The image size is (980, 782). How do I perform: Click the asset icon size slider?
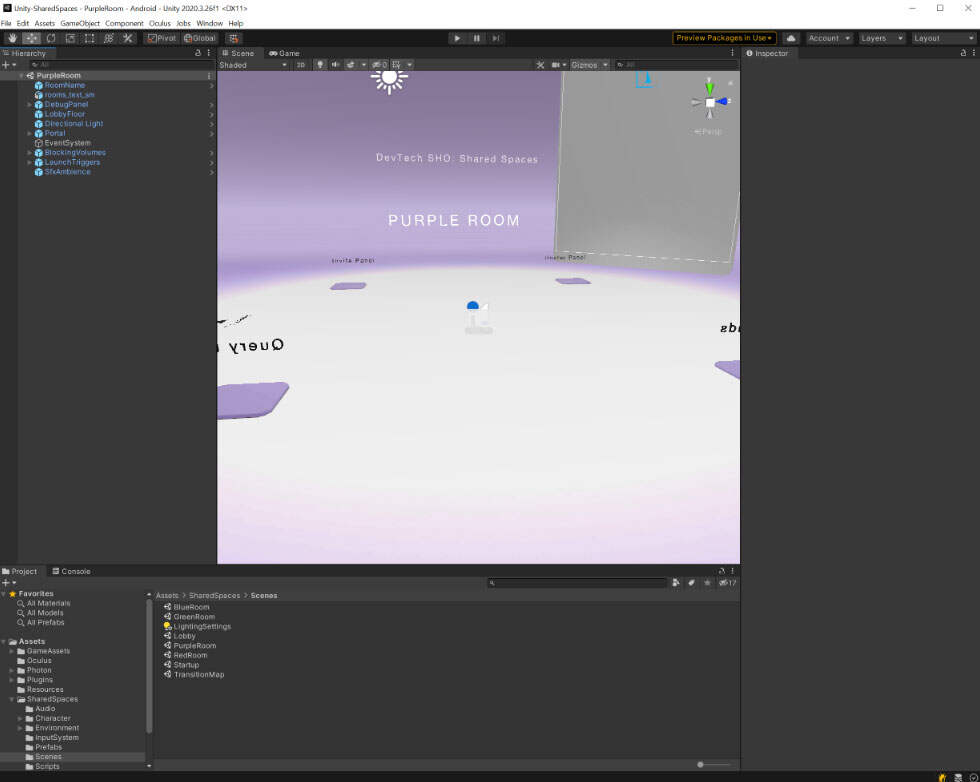[x=700, y=765]
